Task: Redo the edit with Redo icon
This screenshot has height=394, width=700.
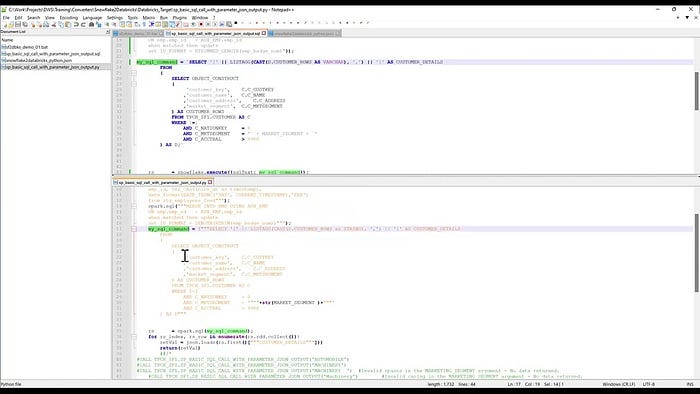Action: click(x=83, y=24)
